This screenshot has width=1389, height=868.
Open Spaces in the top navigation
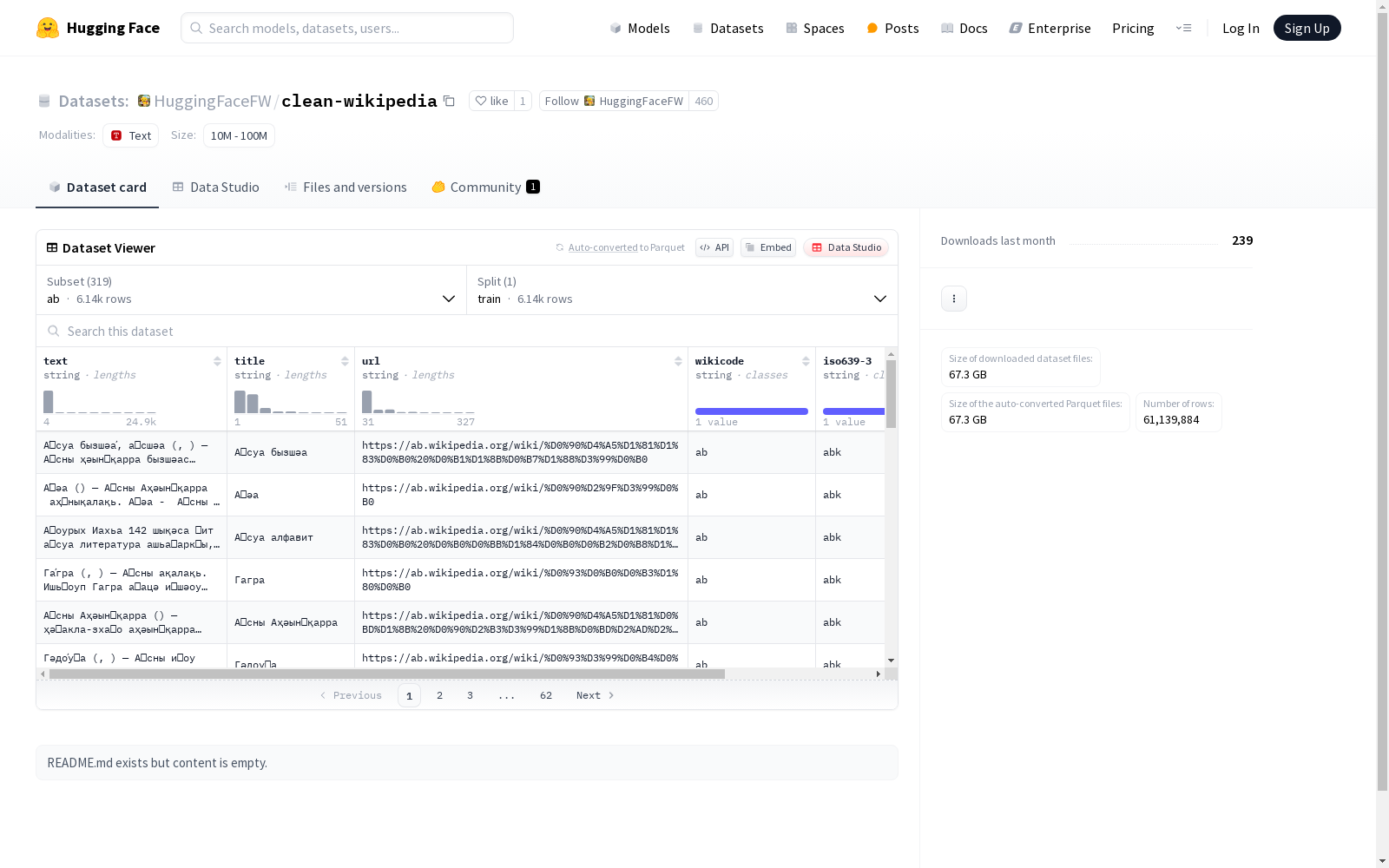coord(815,28)
